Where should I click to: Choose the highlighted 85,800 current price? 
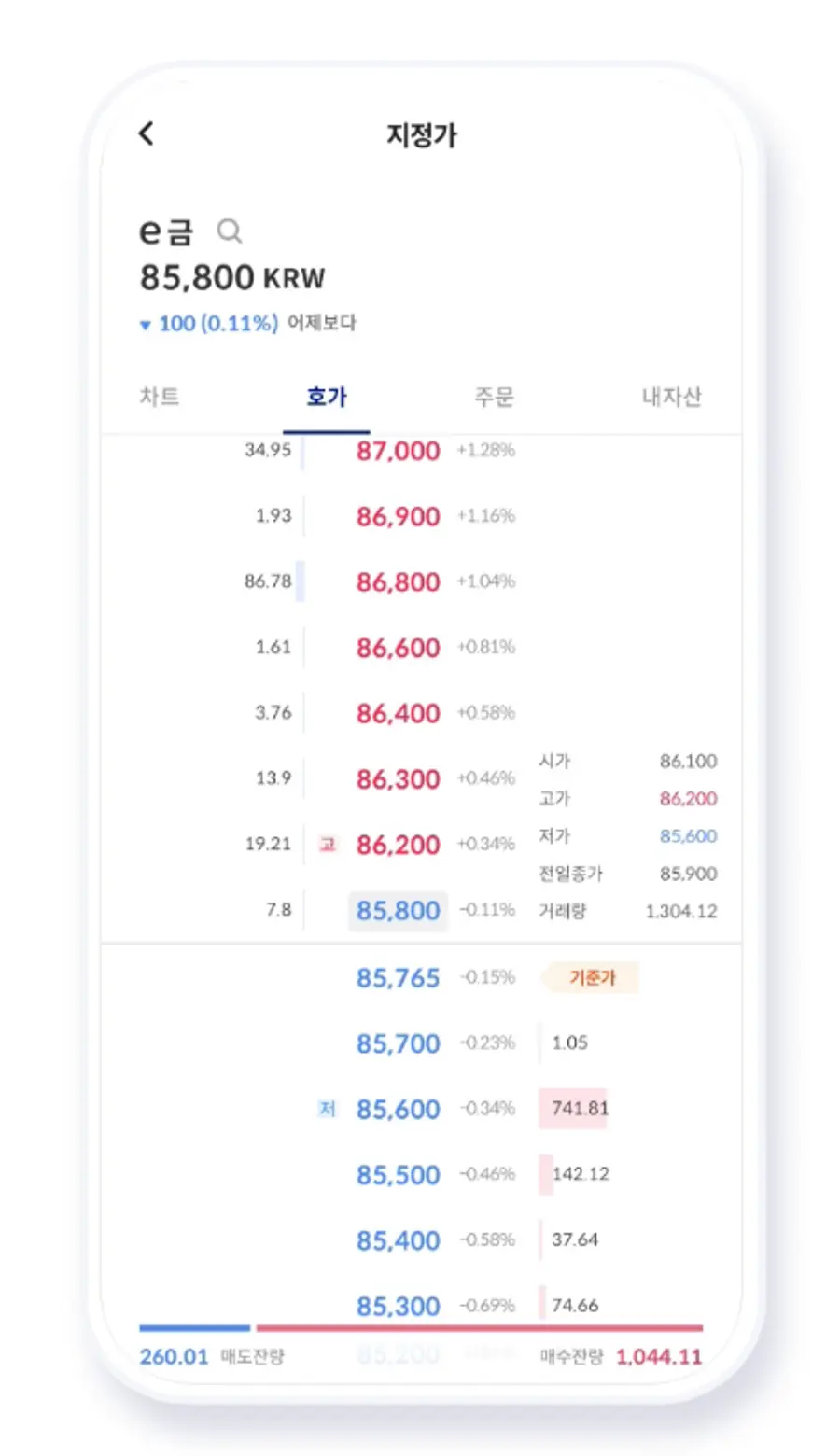coord(398,911)
